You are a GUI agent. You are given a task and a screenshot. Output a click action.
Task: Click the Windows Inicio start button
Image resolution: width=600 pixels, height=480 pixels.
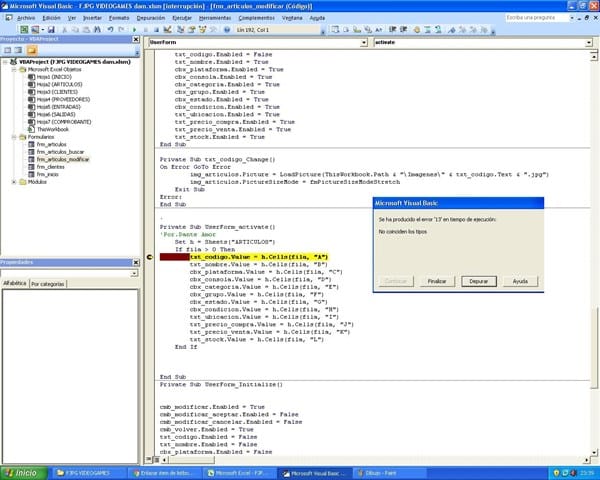tap(22, 471)
